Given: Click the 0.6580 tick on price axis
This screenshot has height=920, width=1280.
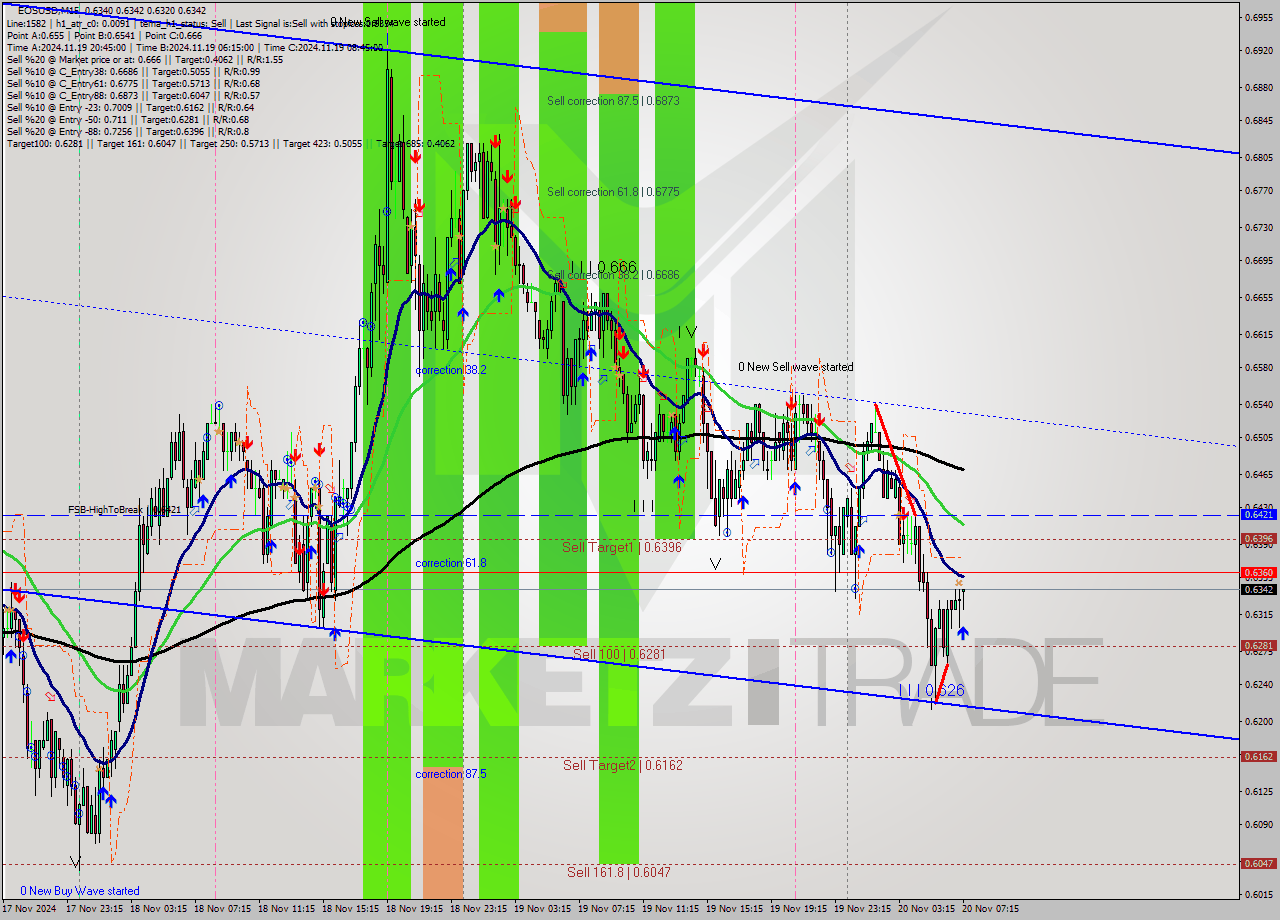Looking at the screenshot, I should pyautogui.click(x=1258, y=367).
